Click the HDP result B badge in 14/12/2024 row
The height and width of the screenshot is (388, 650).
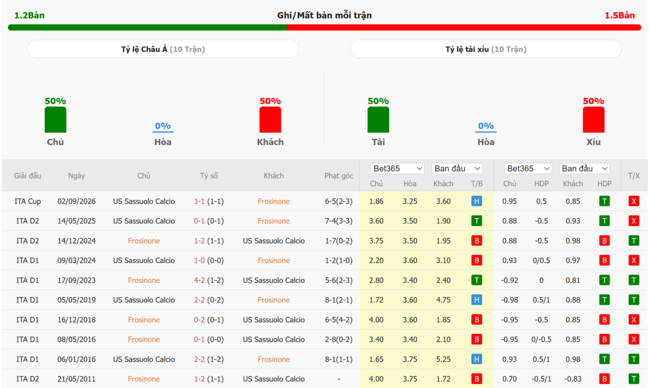coord(604,241)
